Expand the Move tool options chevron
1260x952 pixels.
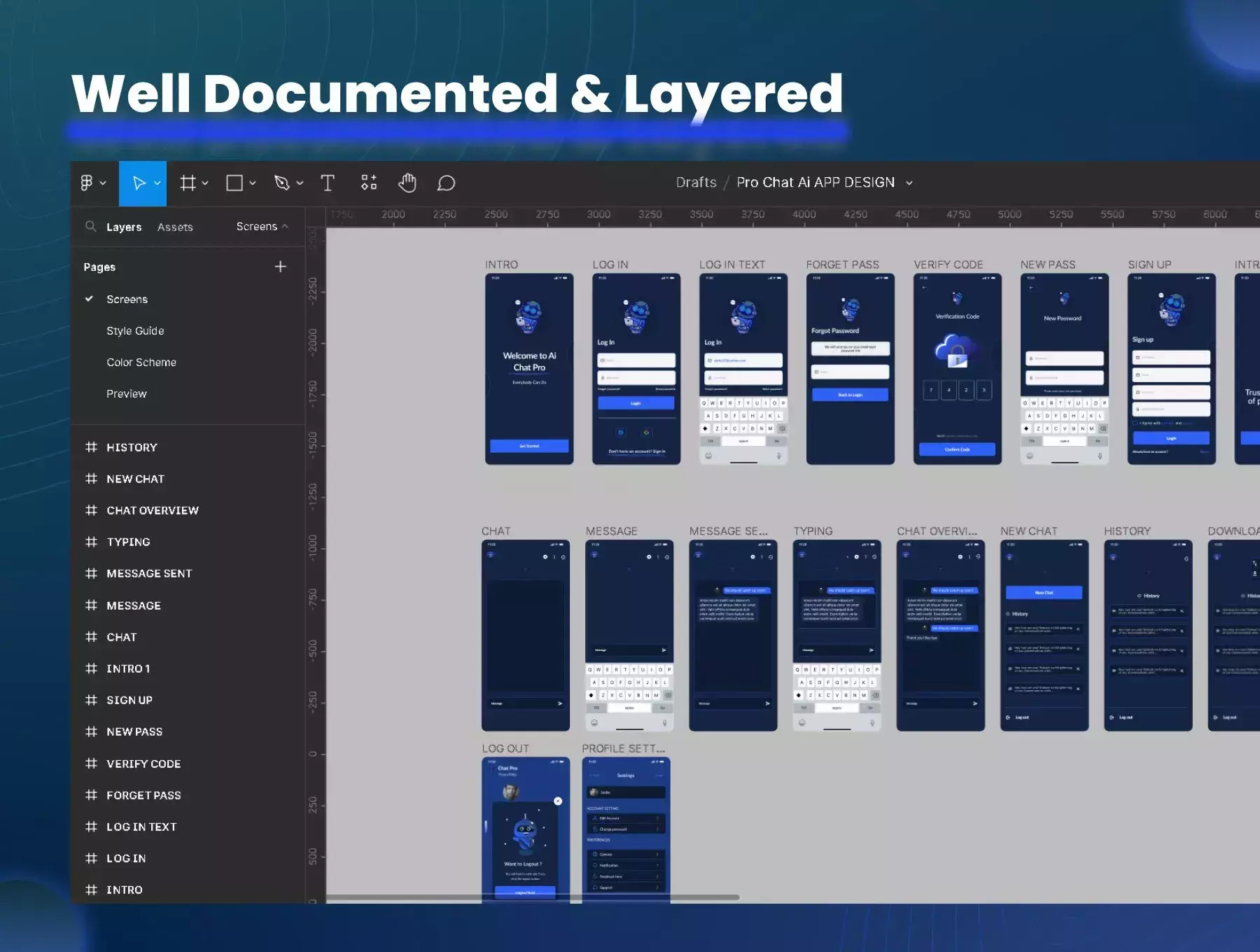[x=157, y=183]
